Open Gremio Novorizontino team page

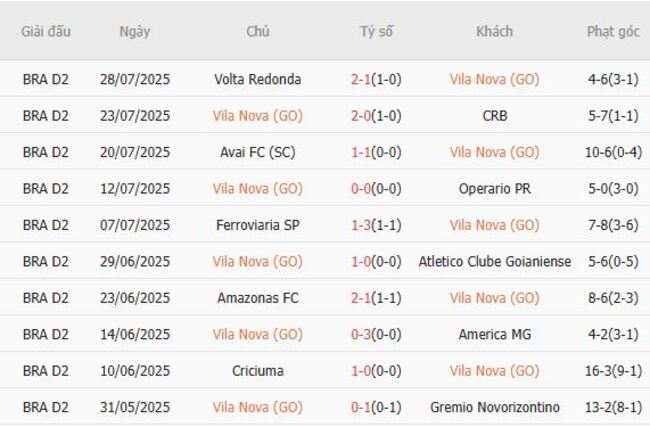[494, 408]
